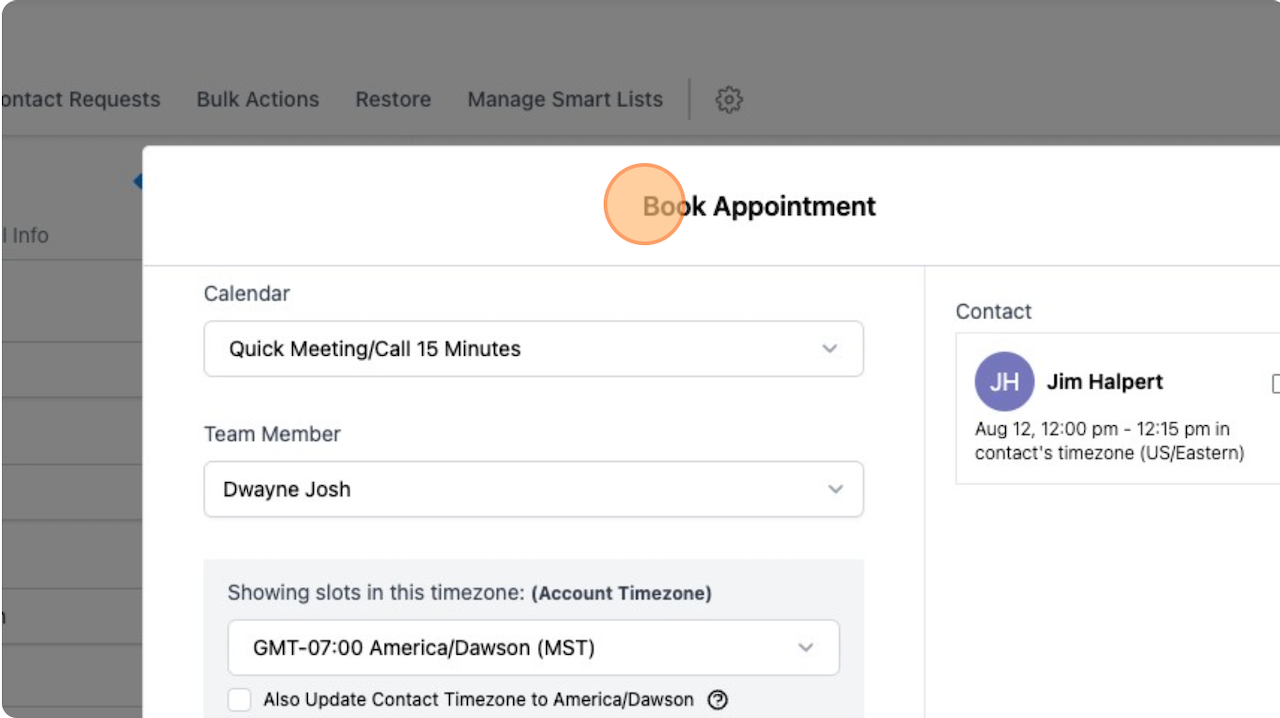Click the icon right of Jim Halpert
Viewport: 1280px width, 718px height.
[x=1275, y=383]
